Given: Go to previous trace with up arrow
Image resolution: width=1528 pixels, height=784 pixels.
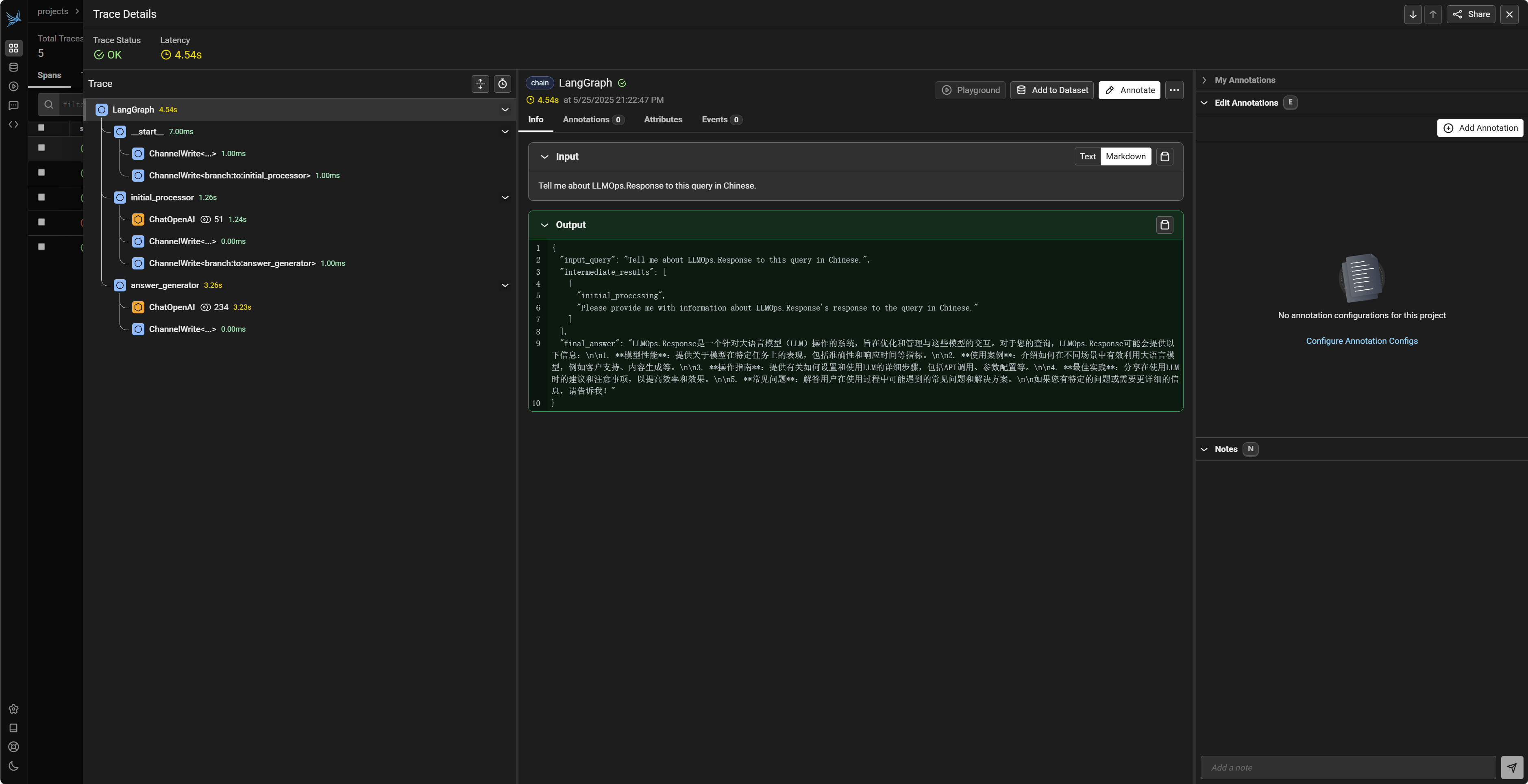Looking at the screenshot, I should tap(1432, 14).
